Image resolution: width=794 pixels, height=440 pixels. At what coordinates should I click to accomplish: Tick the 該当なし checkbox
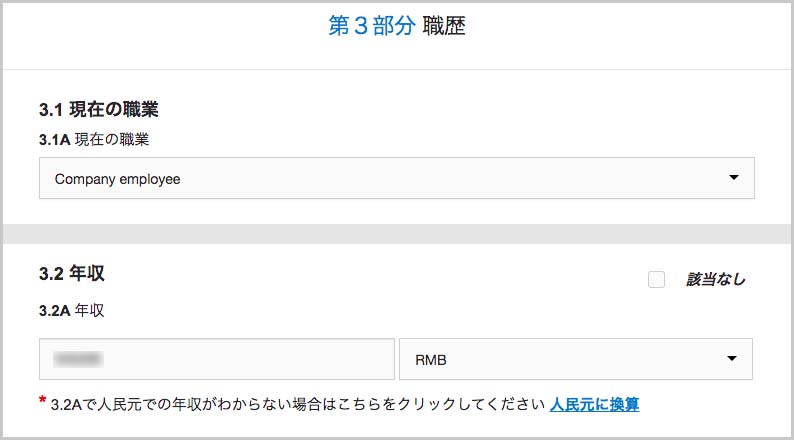tap(656, 279)
